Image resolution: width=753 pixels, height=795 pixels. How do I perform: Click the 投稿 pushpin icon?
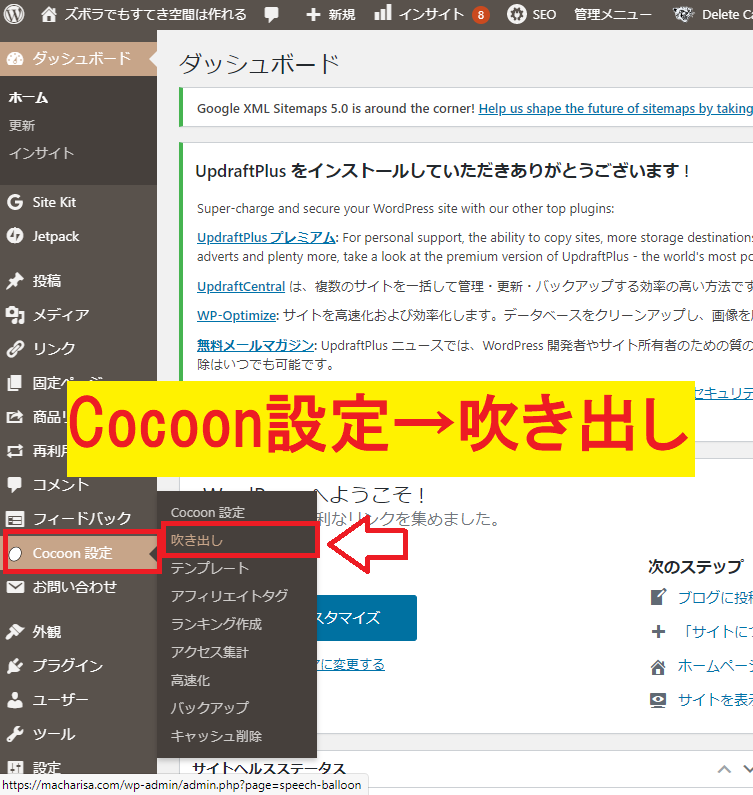[15, 280]
